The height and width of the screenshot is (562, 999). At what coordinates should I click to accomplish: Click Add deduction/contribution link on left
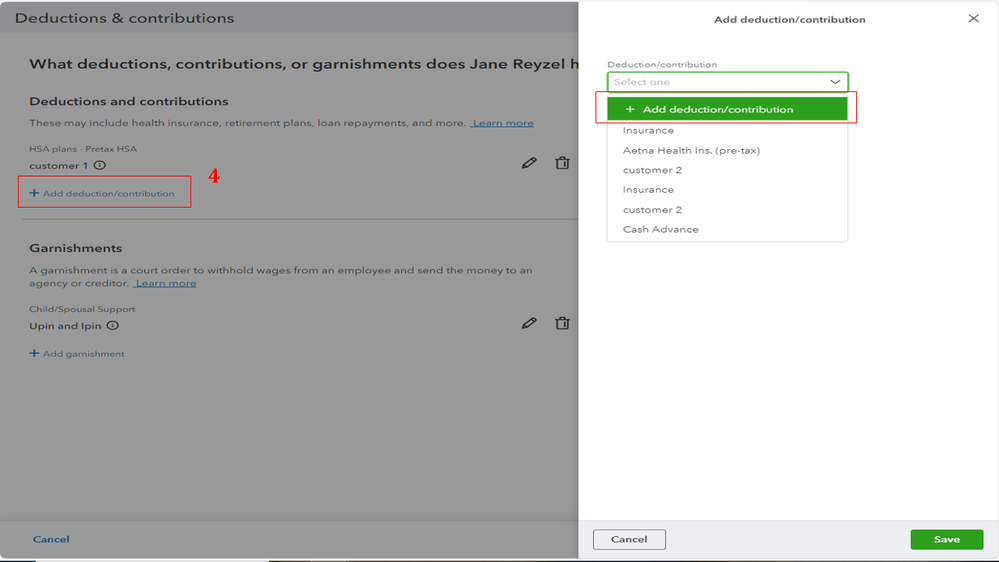click(102, 193)
